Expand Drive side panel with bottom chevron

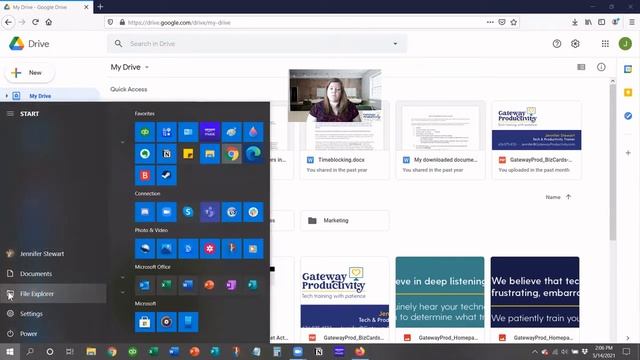(x=628, y=338)
